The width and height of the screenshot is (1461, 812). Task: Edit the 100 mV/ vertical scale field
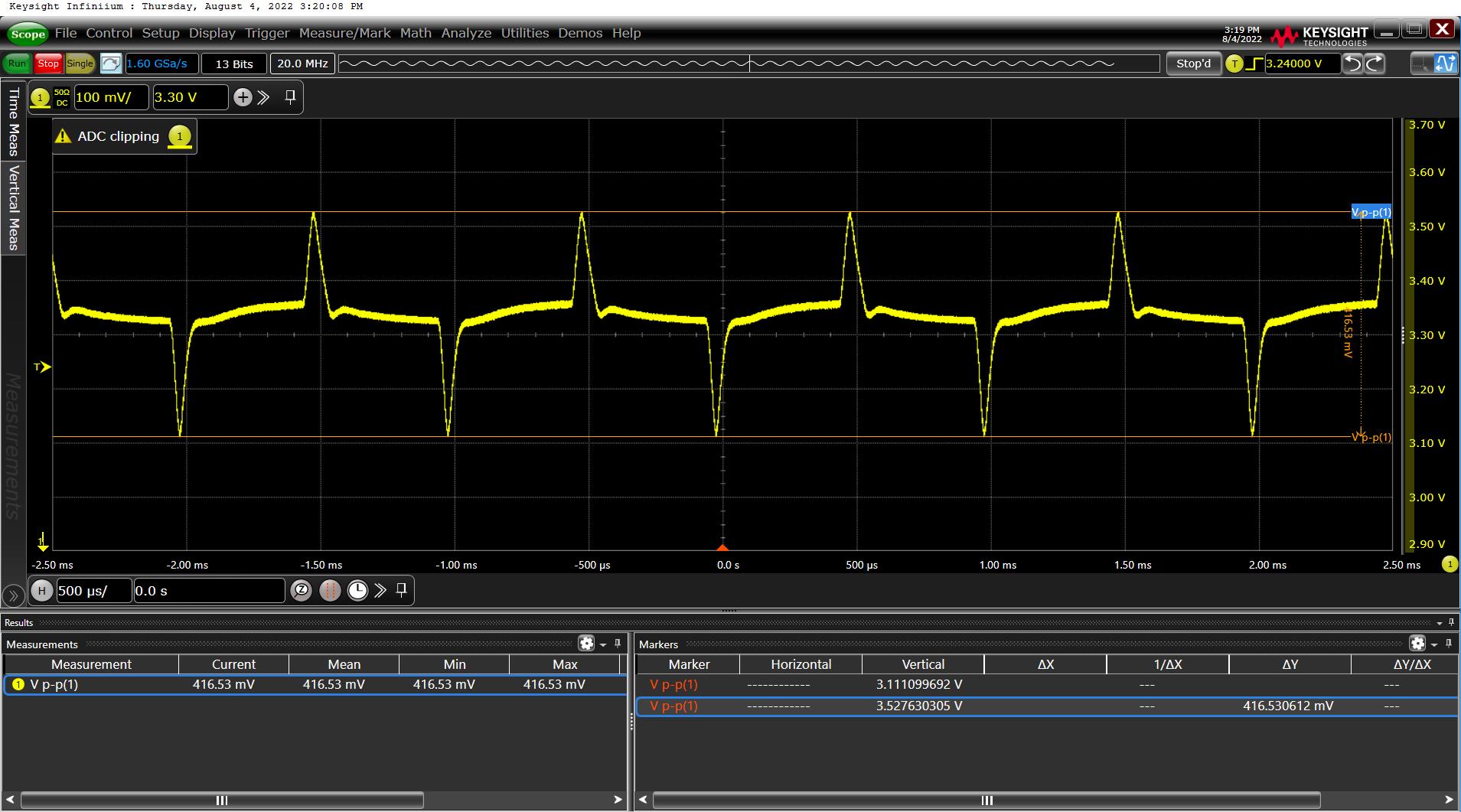tap(112, 97)
